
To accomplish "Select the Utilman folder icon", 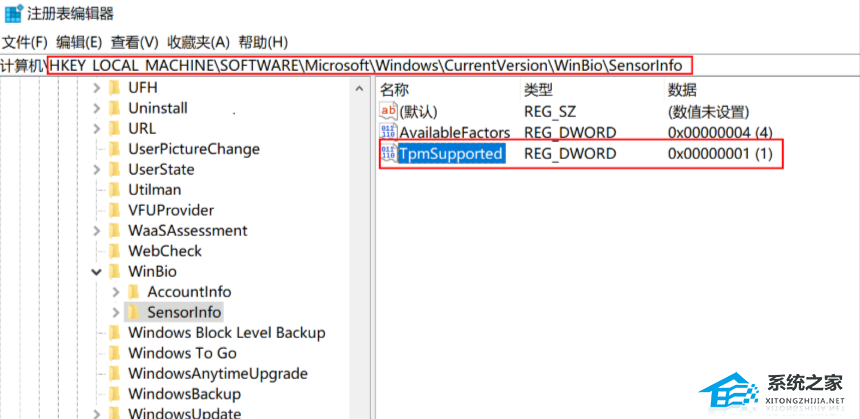I will [114, 190].
